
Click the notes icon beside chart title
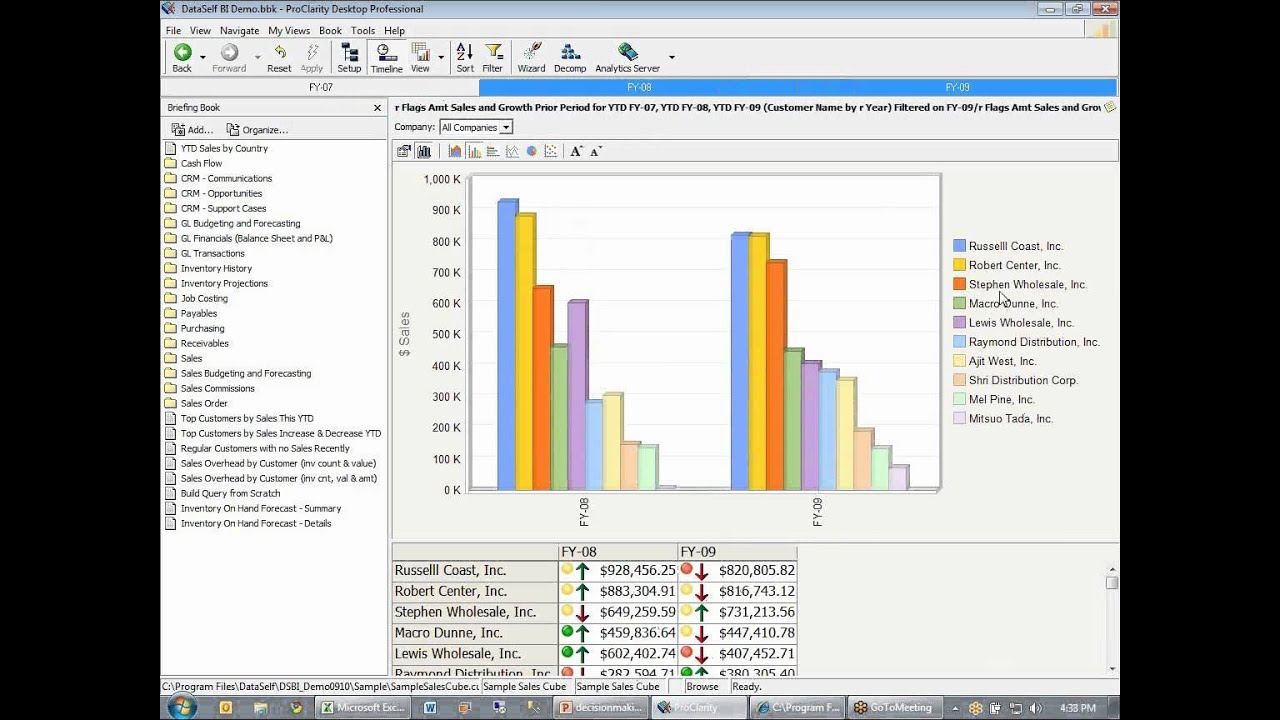pyautogui.click(x=1109, y=107)
